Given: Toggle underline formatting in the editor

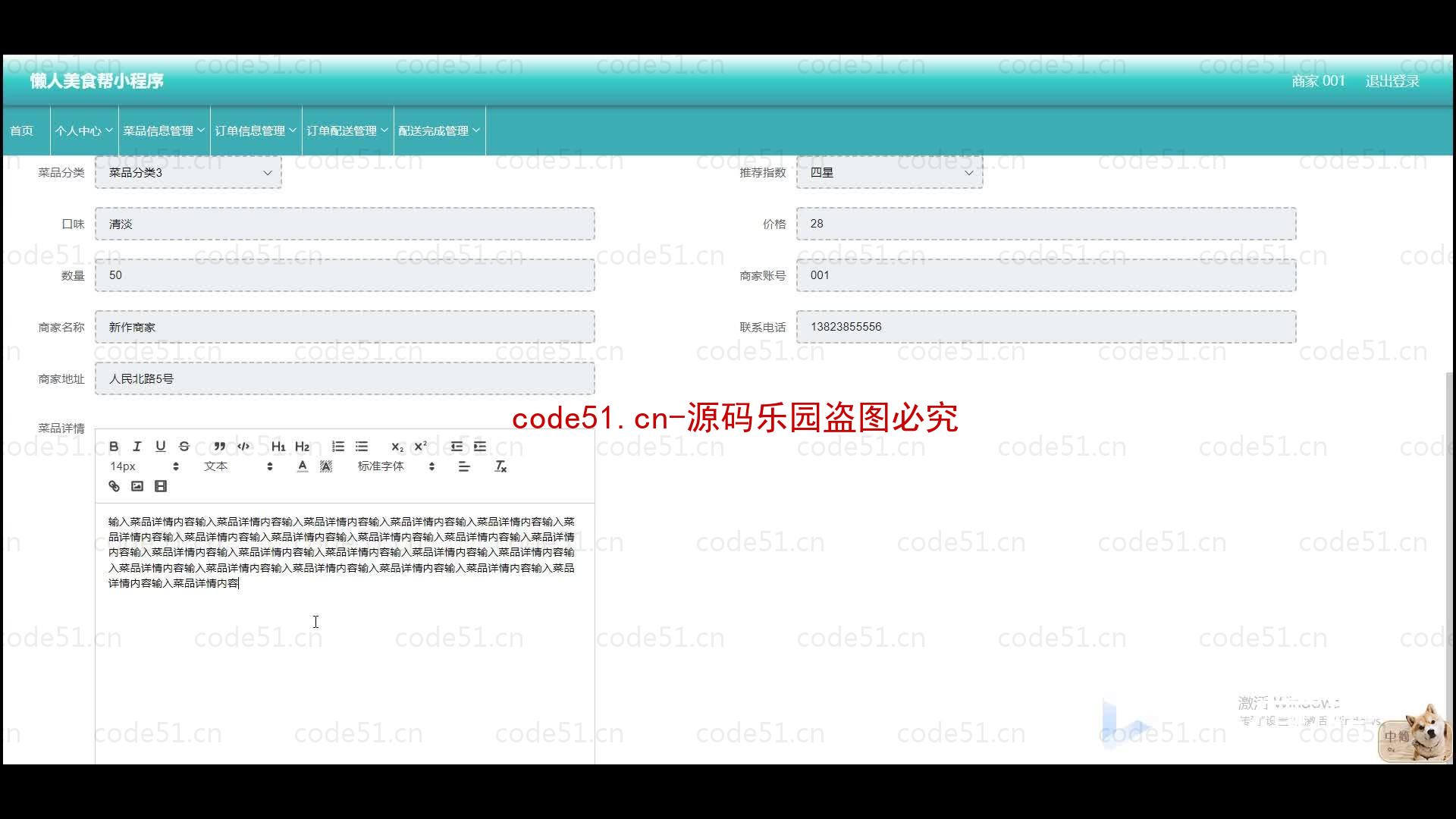Looking at the screenshot, I should [x=160, y=446].
